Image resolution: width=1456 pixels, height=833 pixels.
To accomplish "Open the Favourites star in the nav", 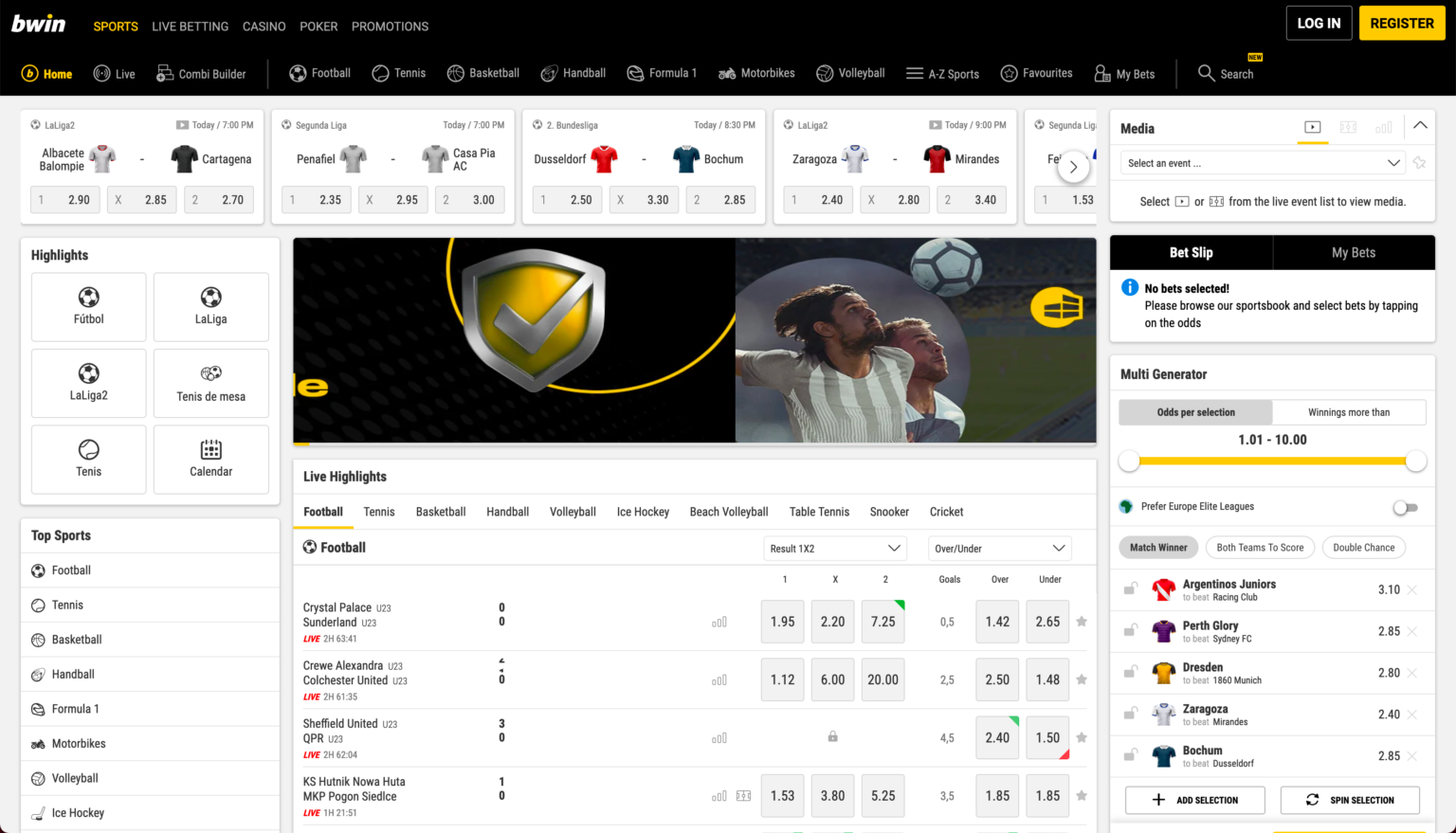I will click(1010, 73).
